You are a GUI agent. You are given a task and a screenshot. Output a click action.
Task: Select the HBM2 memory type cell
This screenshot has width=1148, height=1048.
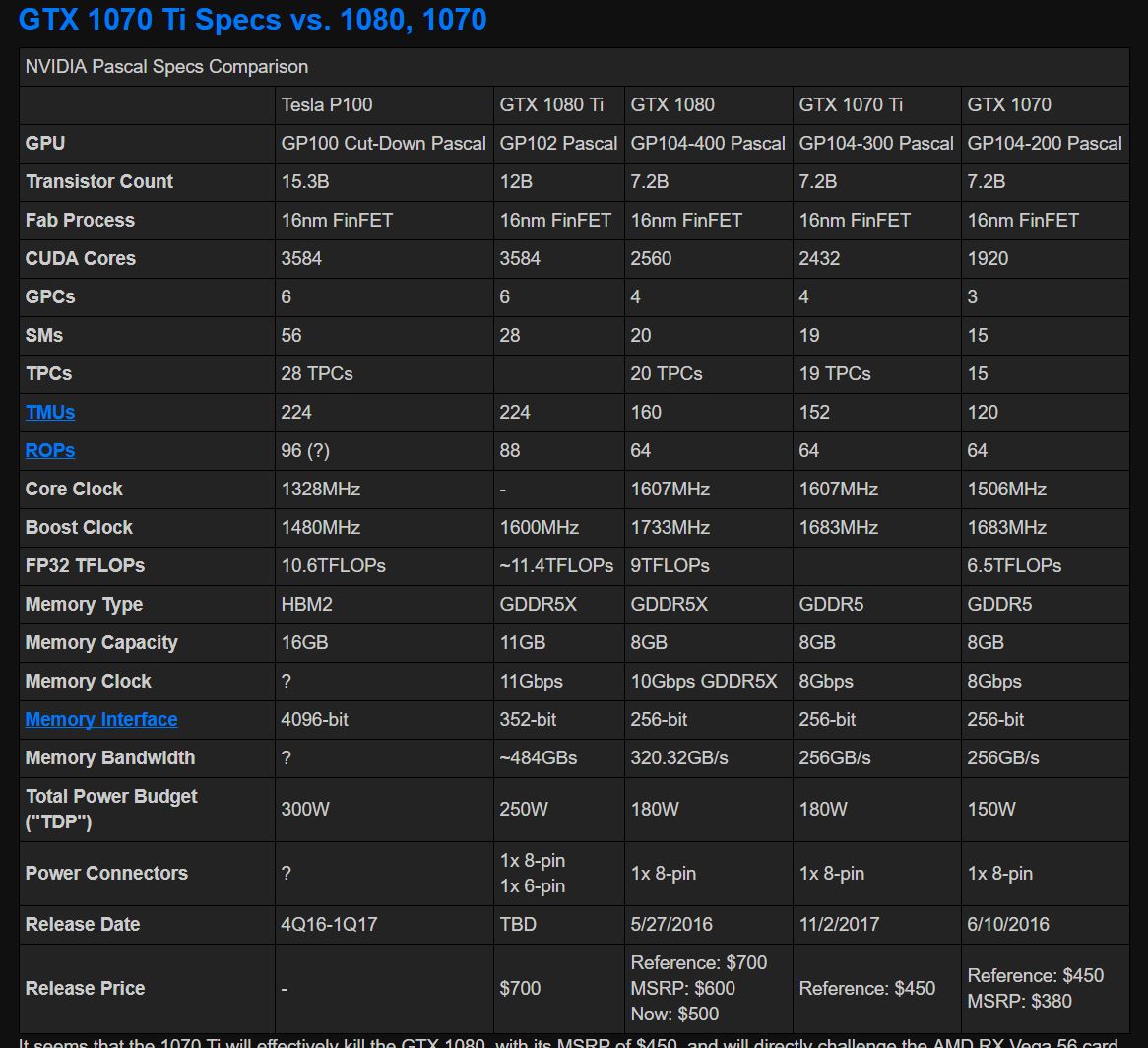coord(306,604)
